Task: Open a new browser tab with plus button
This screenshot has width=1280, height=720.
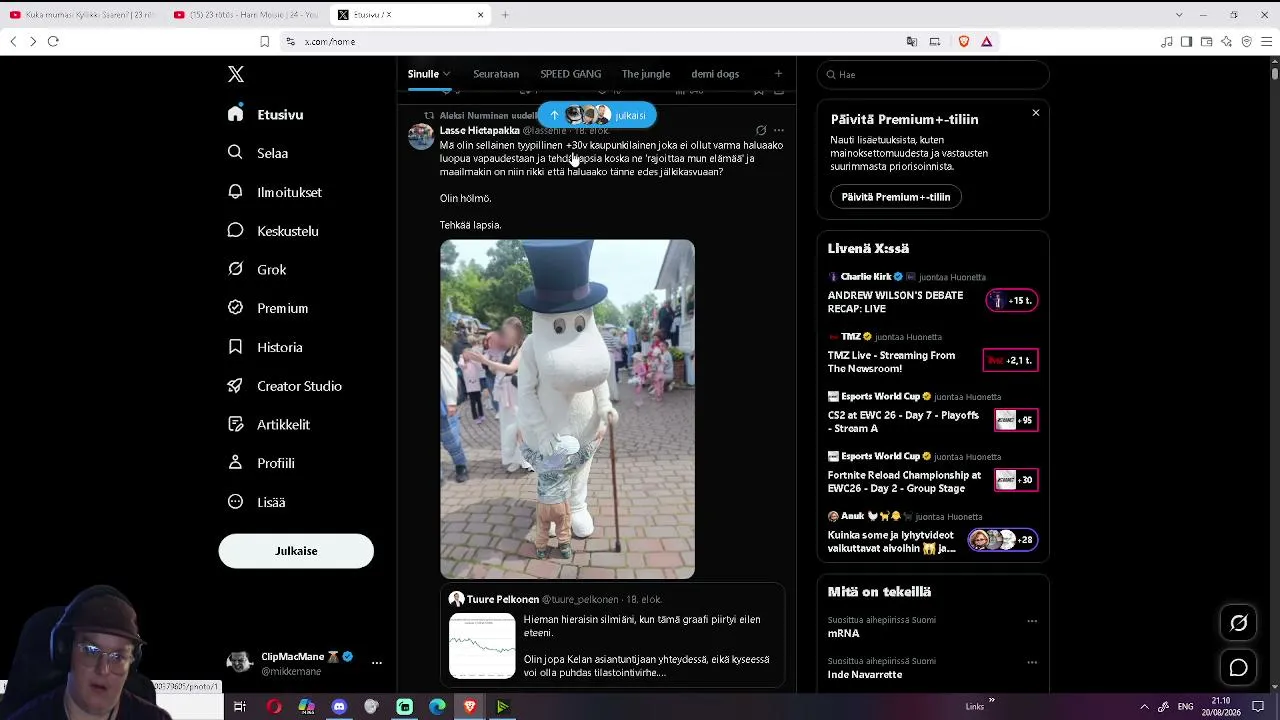Action: click(505, 15)
